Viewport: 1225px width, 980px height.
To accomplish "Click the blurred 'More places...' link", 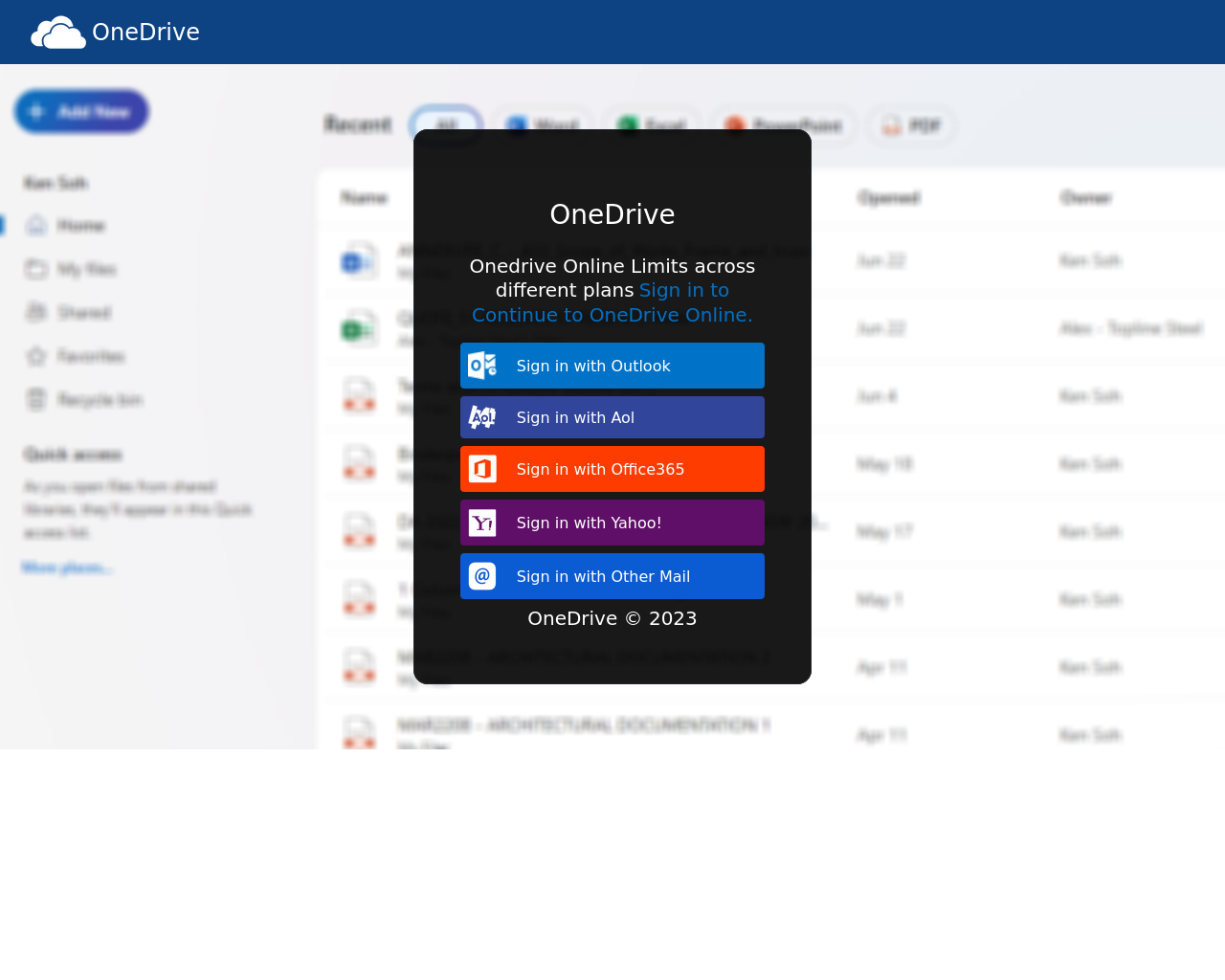I will [67, 568].
